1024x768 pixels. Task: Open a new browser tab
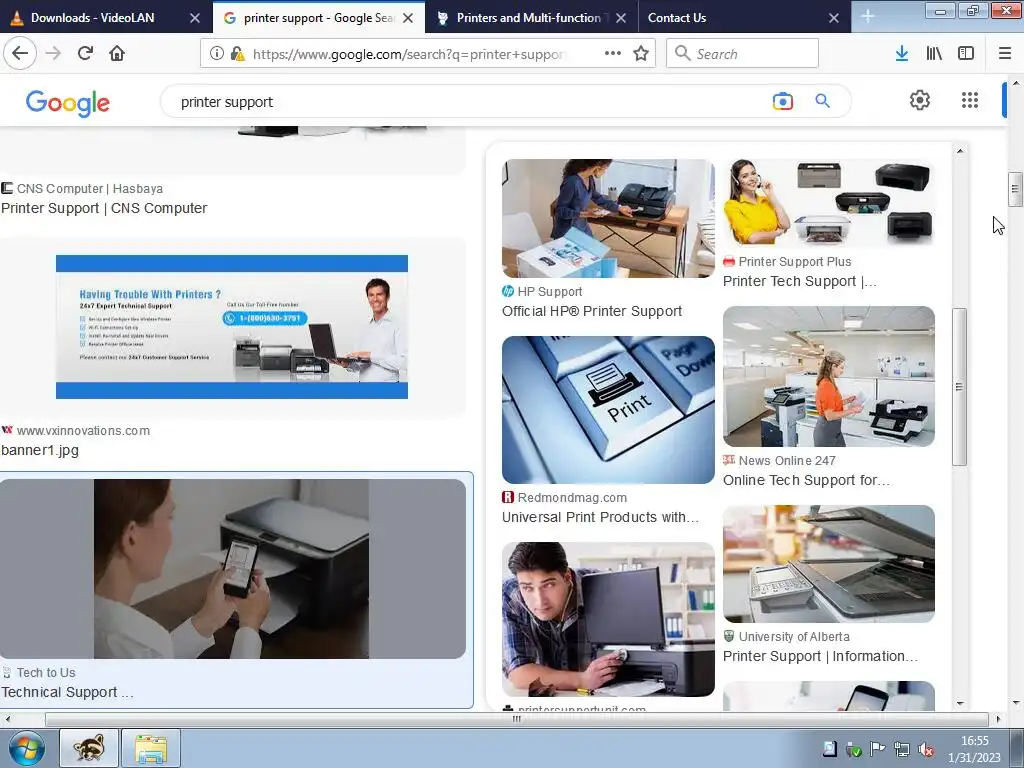867,16
